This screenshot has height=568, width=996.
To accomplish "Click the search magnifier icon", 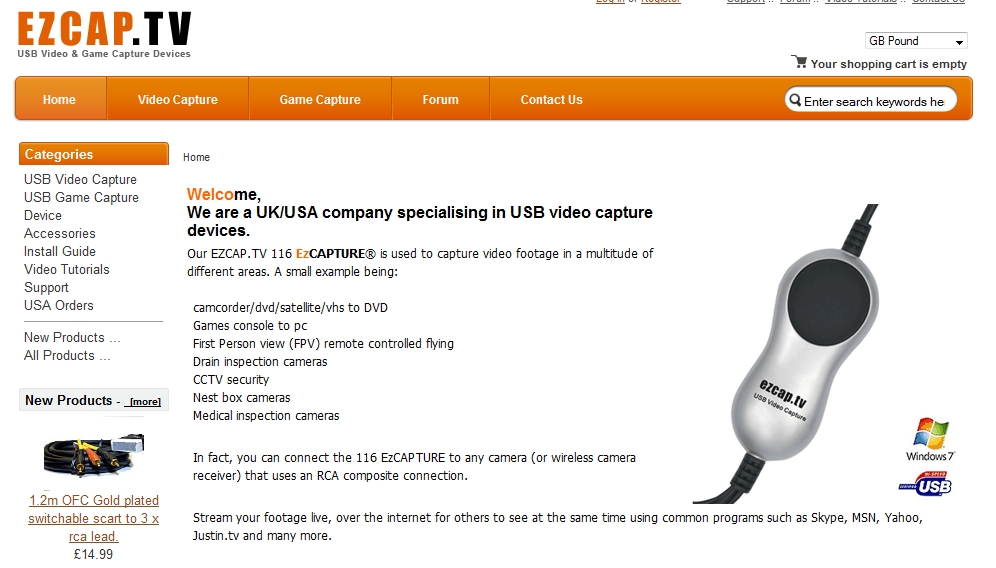I will pos(795,100).
